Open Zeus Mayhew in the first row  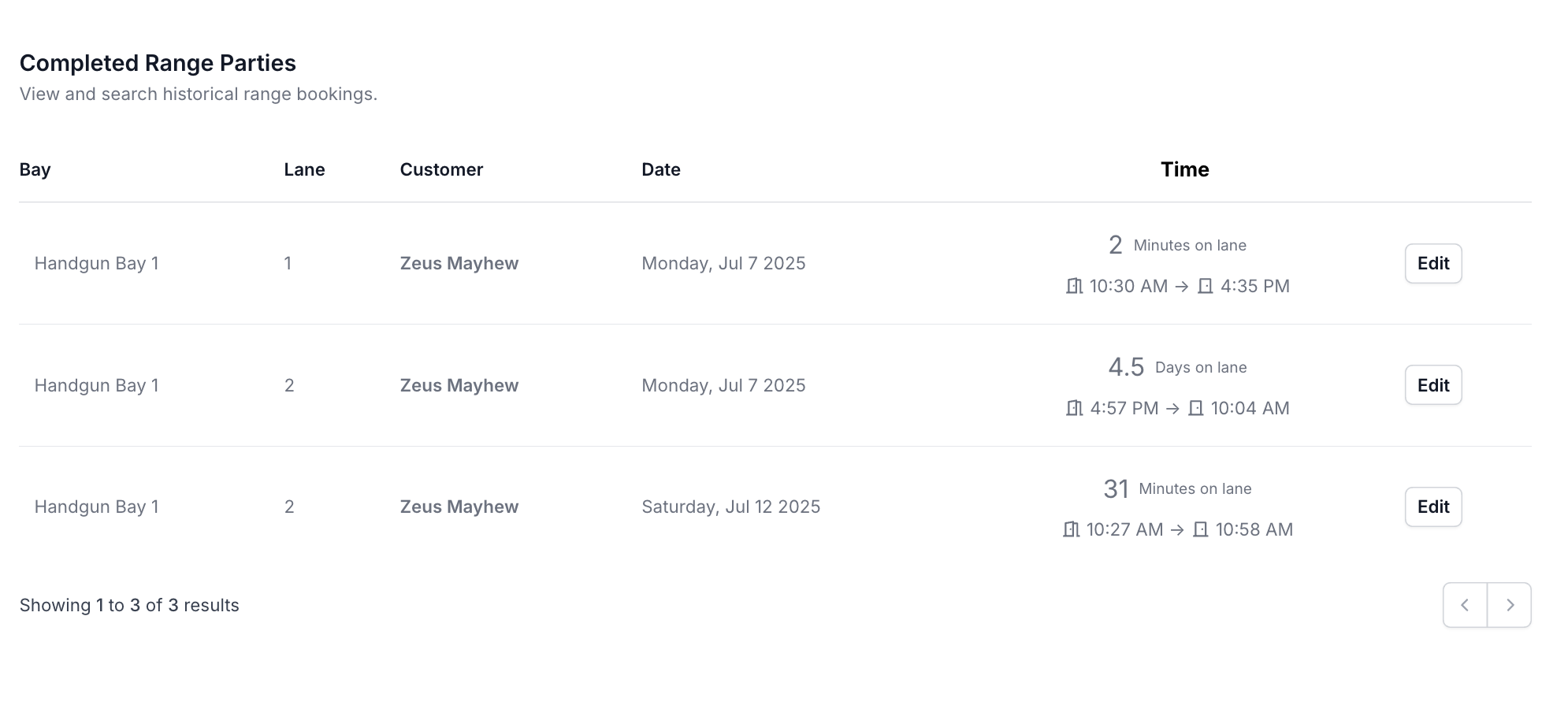click(x=459, y=263)
